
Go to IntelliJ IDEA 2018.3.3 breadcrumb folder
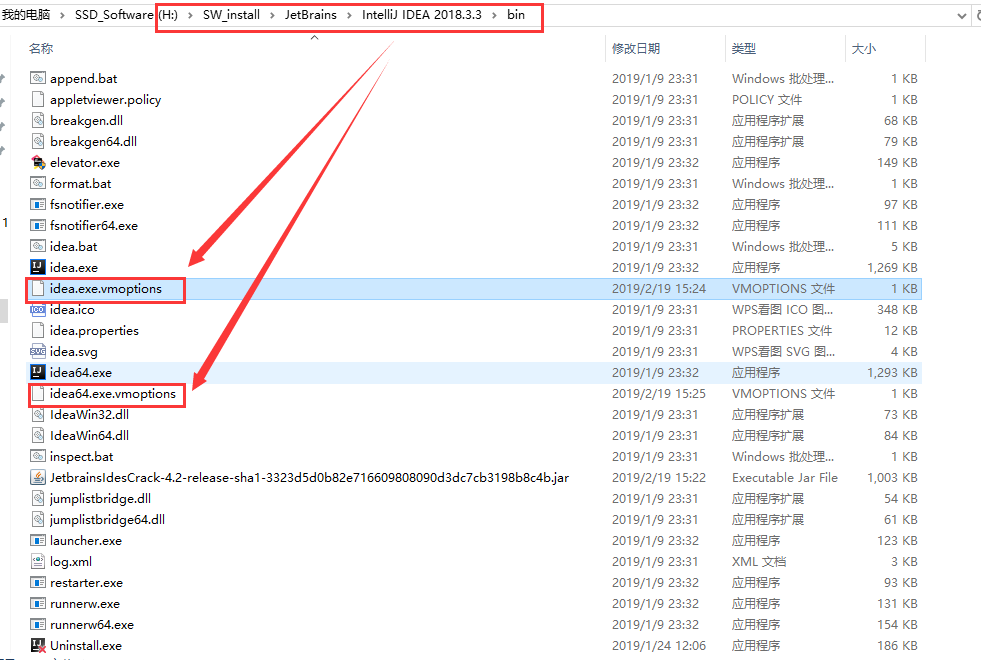[x=422, y=14]
